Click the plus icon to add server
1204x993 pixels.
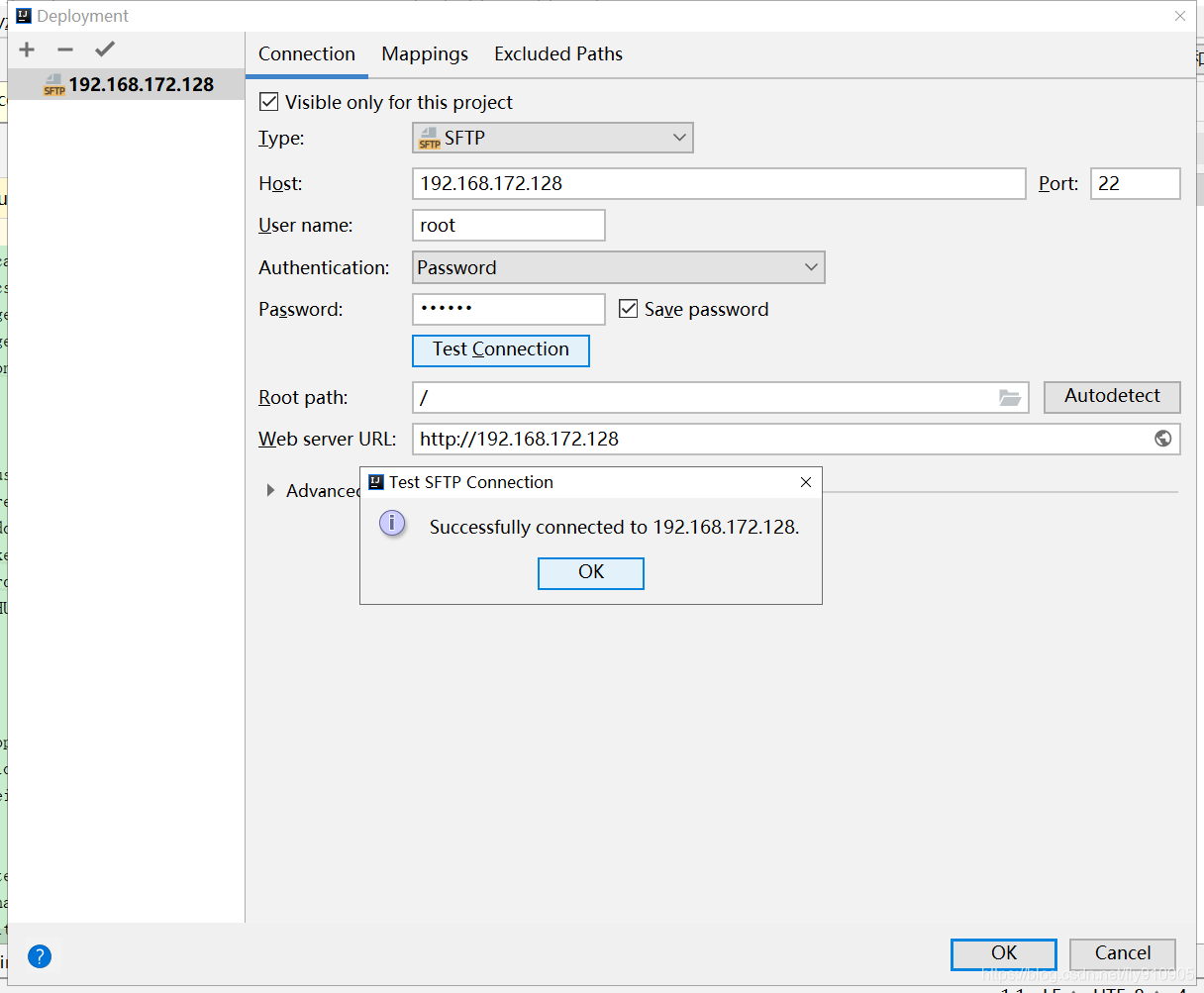pyautogui.click(x=27, y=50)
